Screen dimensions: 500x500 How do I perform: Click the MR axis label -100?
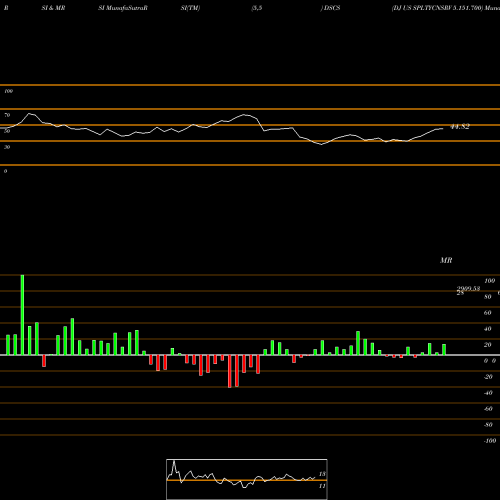coord(490,441)
